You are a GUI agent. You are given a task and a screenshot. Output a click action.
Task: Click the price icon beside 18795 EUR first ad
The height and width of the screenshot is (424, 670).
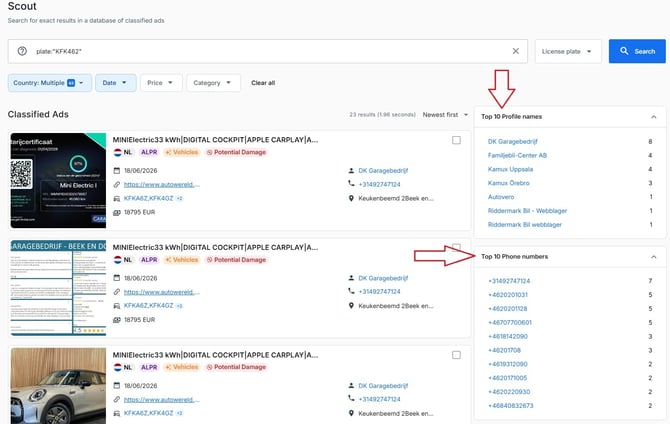click(117, 212)
